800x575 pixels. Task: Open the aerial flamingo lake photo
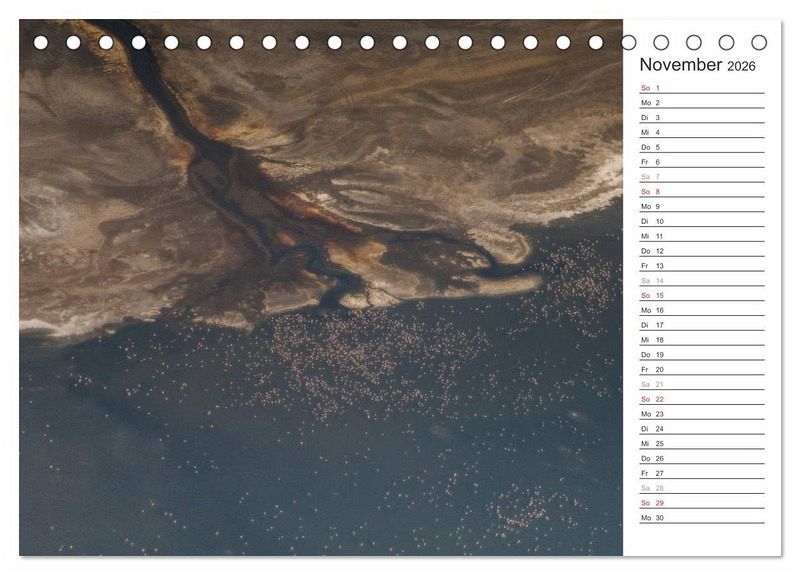point(320,300)
